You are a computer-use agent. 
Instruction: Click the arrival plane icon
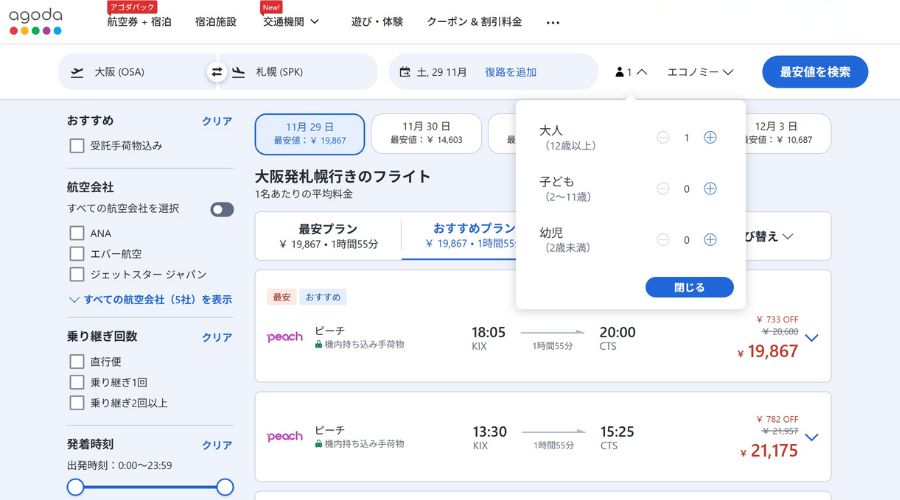coord(238,72)
